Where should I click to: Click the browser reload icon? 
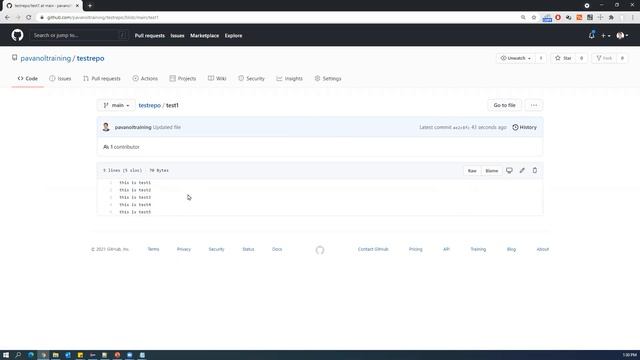[29, 18]
